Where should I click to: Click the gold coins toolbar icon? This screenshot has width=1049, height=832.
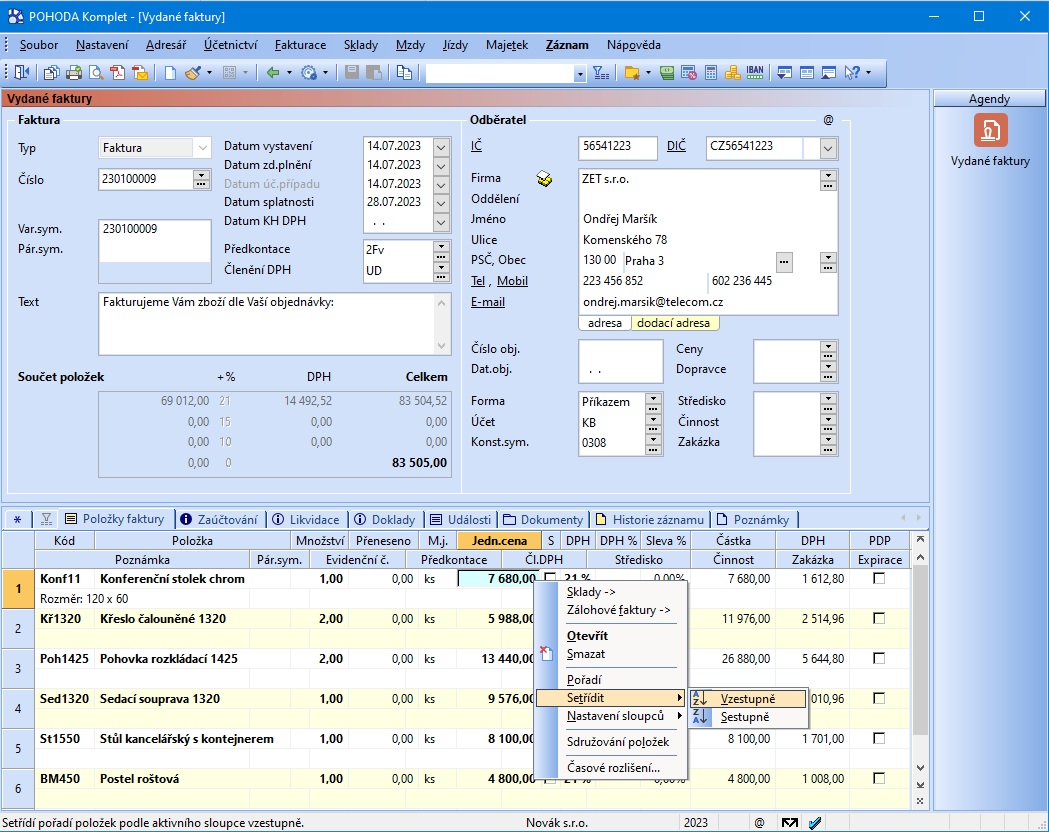tap(733, 72)
